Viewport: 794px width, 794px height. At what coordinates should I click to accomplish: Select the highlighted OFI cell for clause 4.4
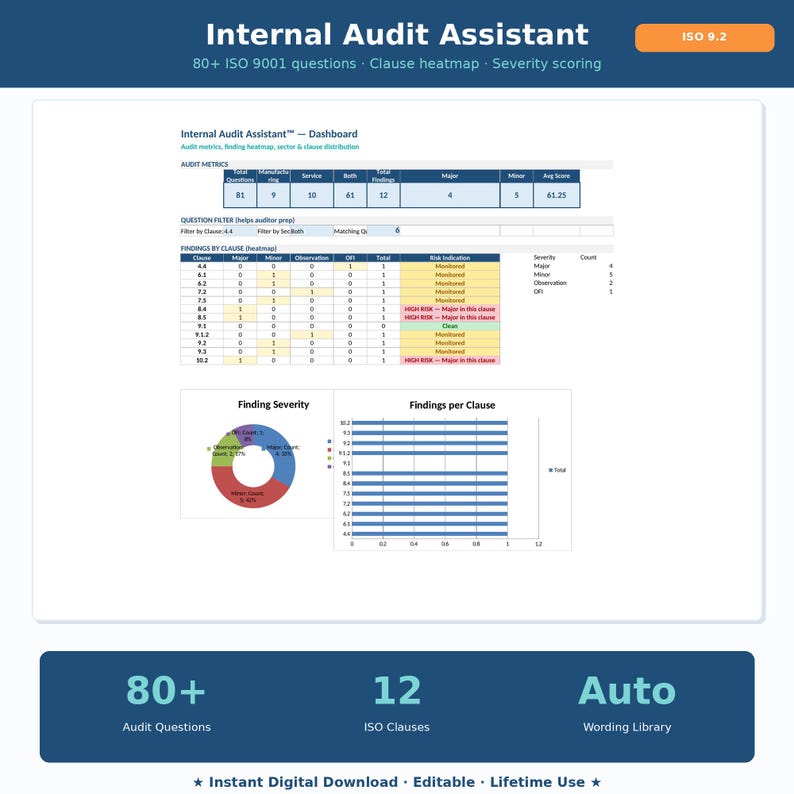(350, 266)
